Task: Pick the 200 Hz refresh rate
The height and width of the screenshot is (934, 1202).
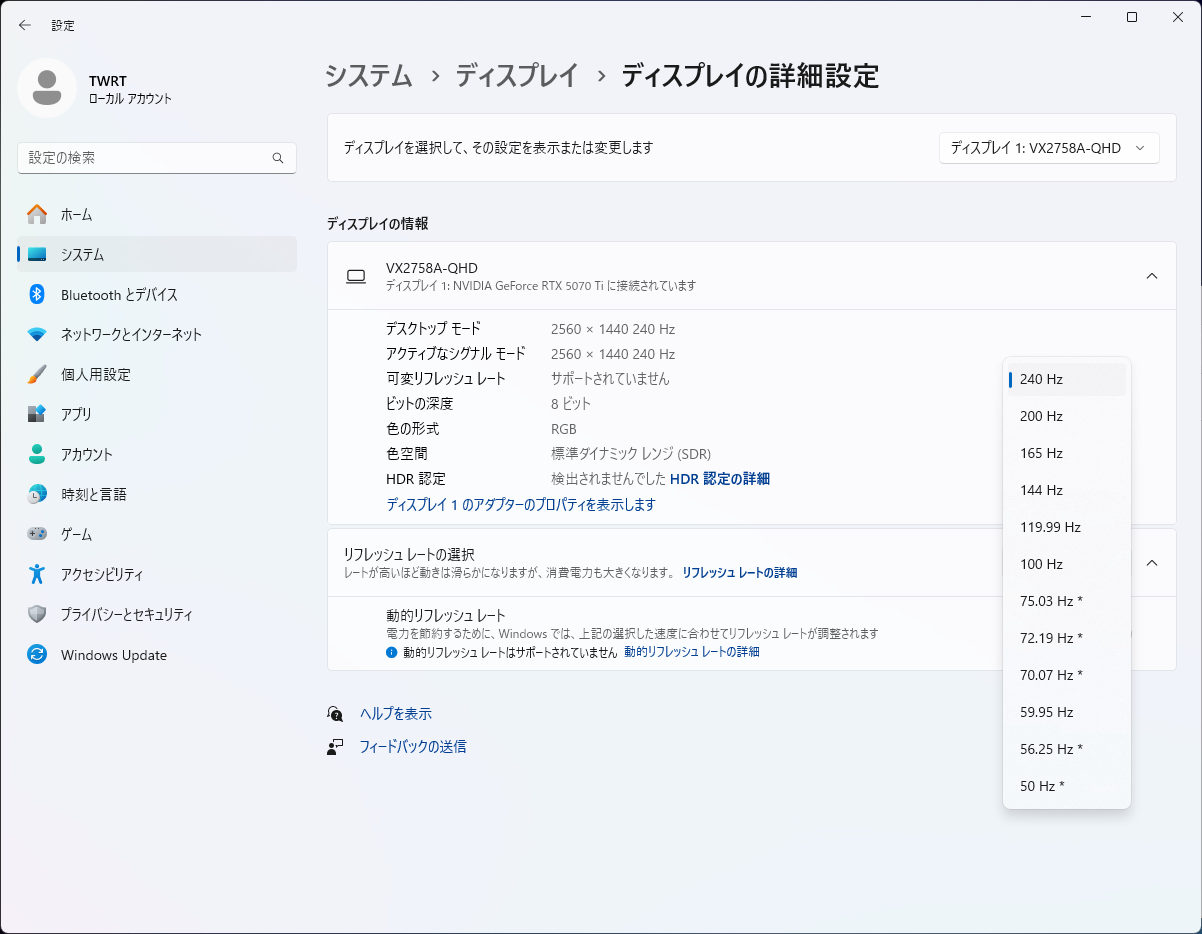Action: pyautogui.click(x=1041, y=416)
